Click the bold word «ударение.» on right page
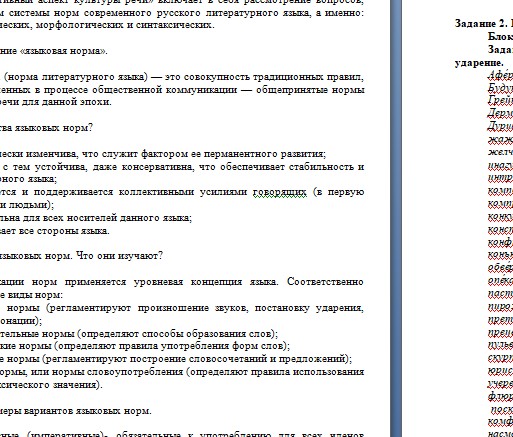The width and height of the screenshot is (513, 437). point(479,63)
